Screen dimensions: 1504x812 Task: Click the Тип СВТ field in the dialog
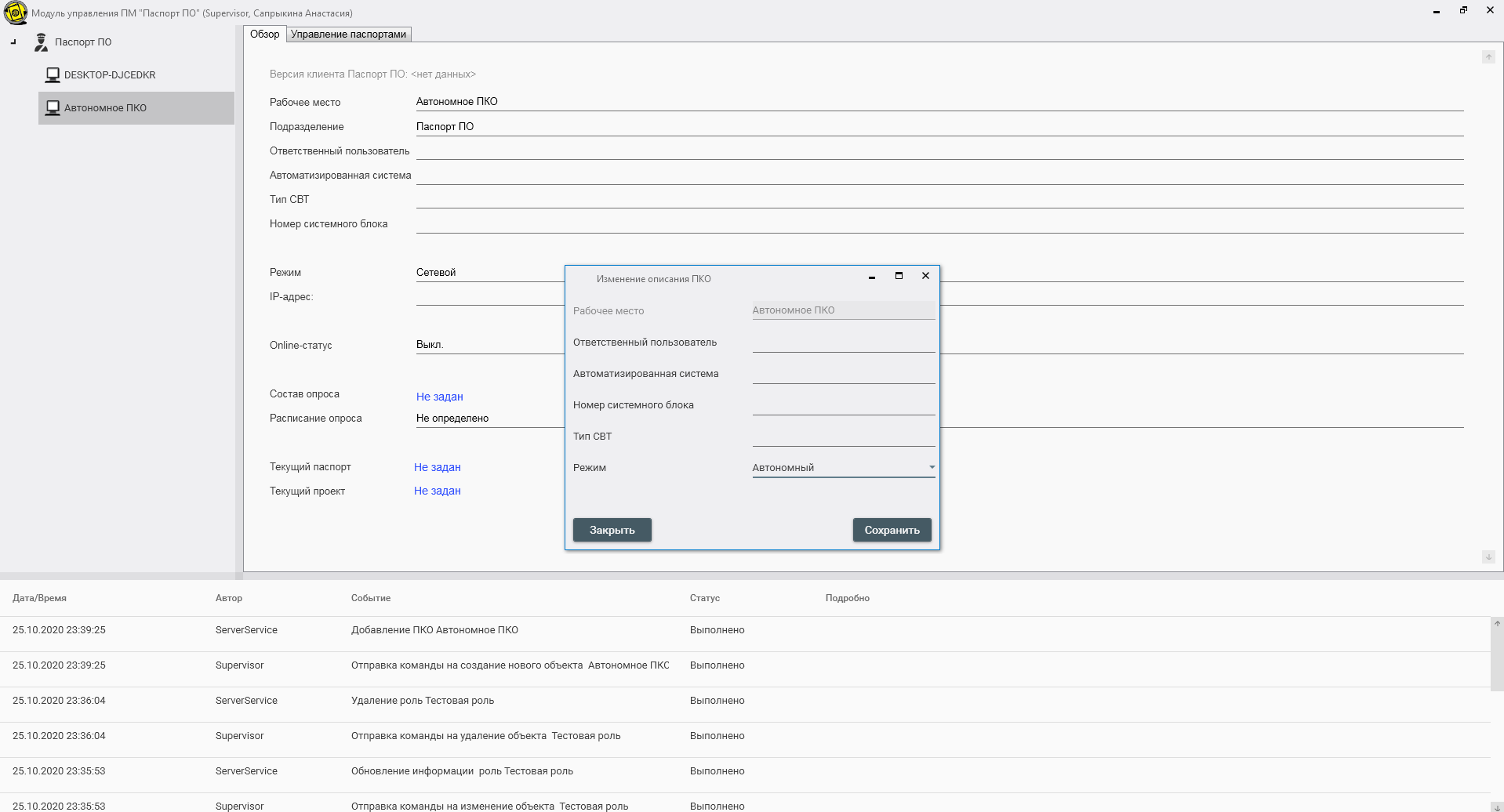click(844, 437)
